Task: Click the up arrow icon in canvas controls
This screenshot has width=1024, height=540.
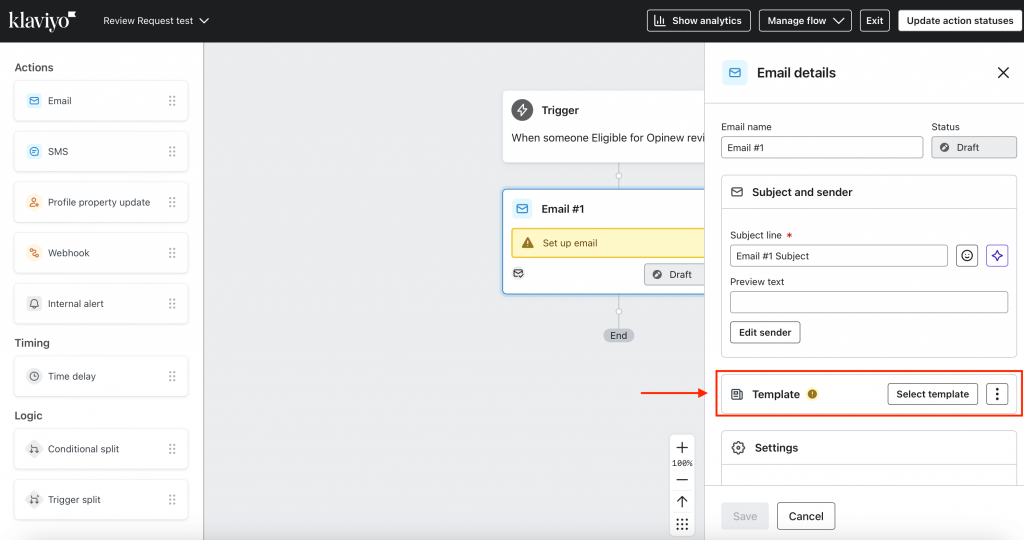Action: click(682, 501)
